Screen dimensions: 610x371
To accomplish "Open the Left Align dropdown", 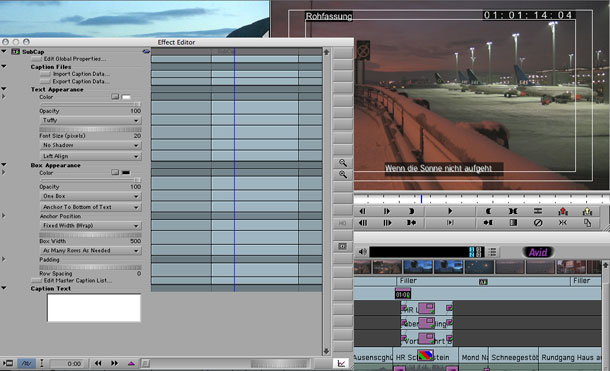I will pyautogui.click(x=90, y=156).
